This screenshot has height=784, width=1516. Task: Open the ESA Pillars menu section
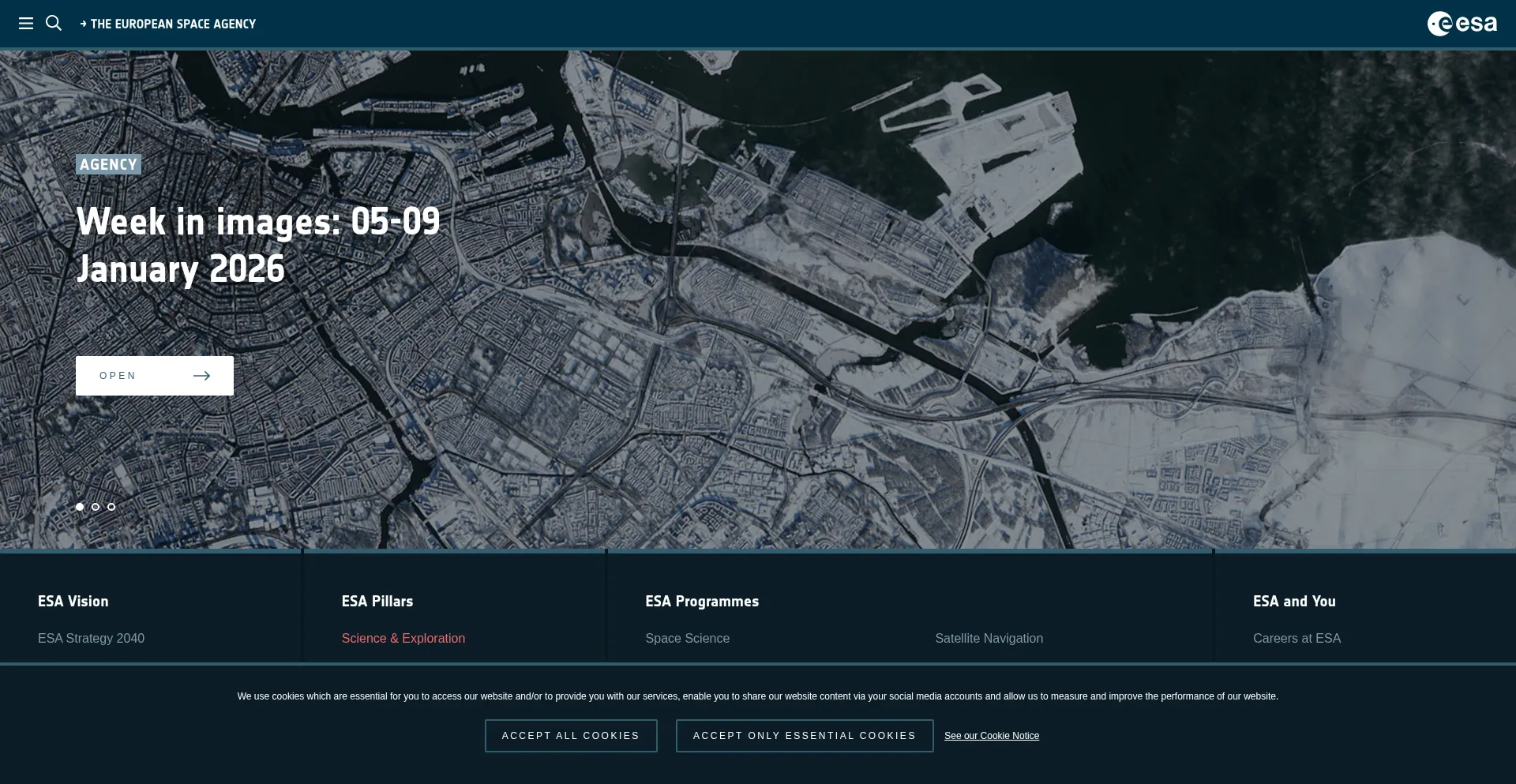point(377,602)
